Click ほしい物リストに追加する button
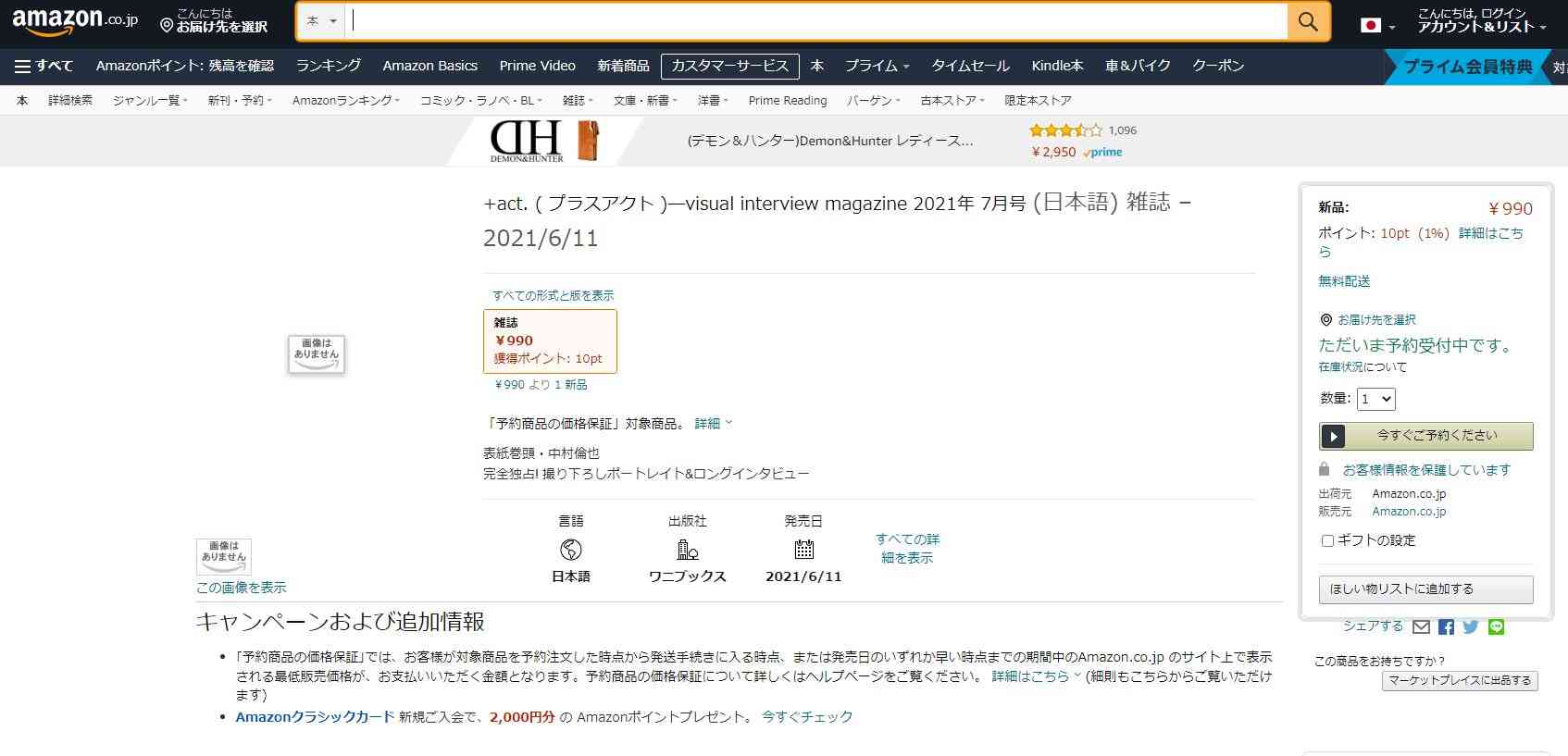 click(x=1425, y=589)
